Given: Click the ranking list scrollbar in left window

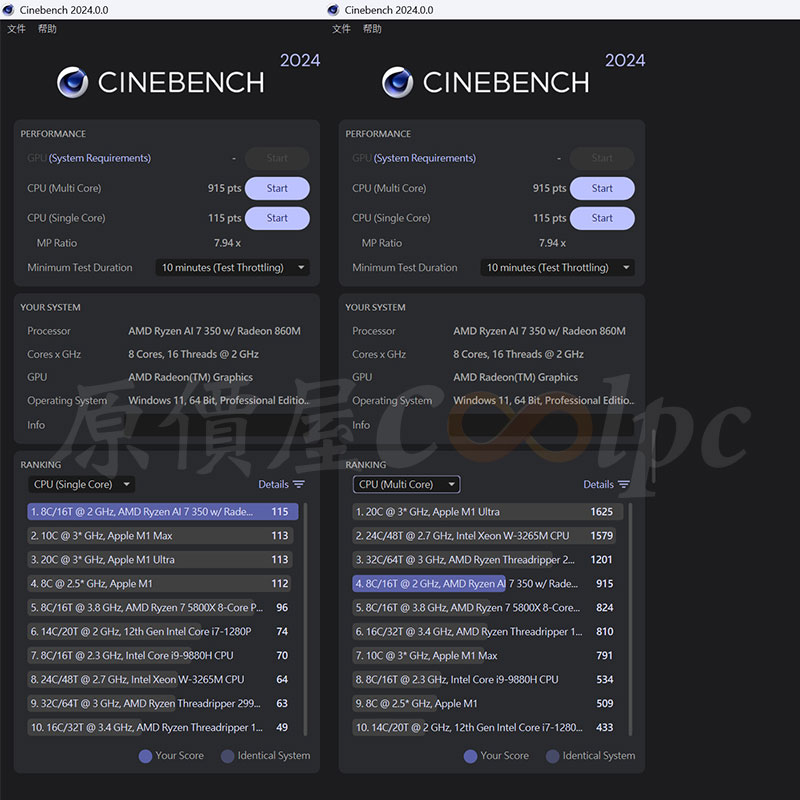Looking at the screenshot, I should click(x=305, y=619).
